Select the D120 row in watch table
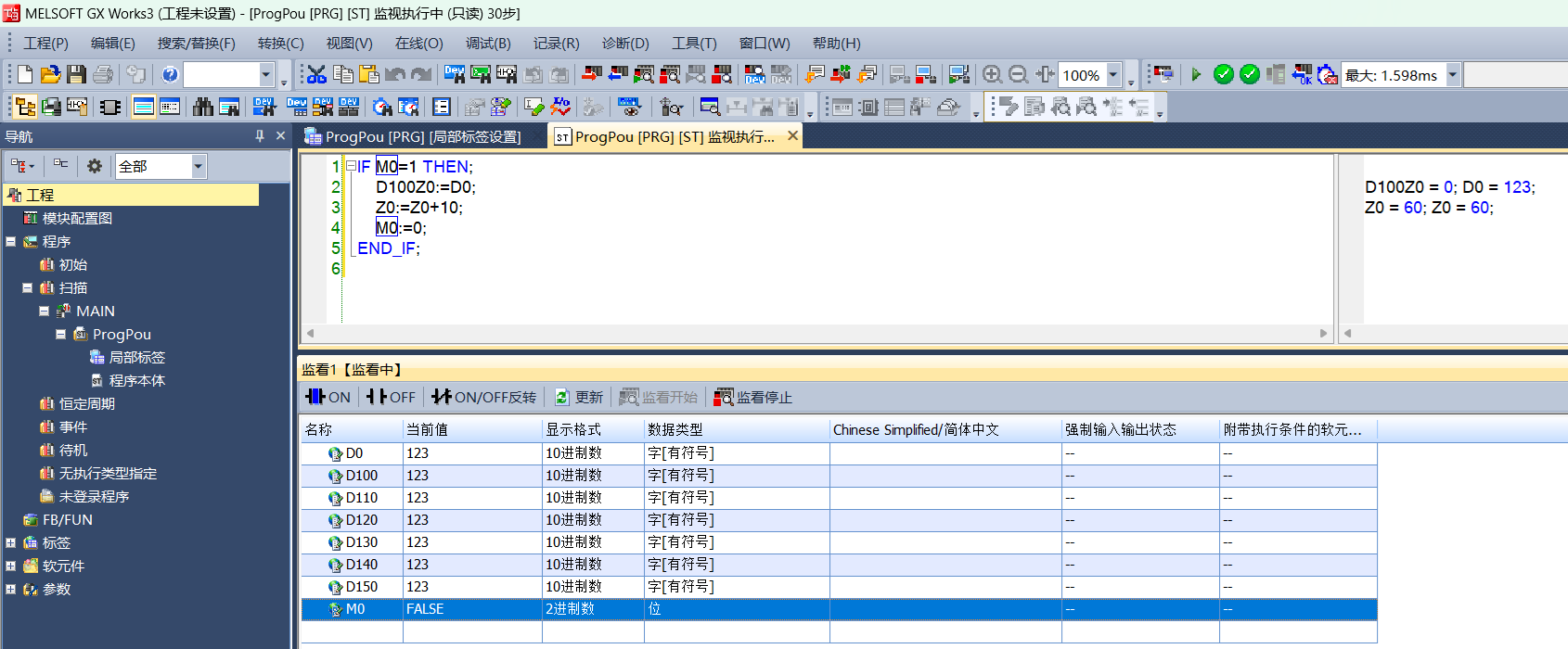Image resolution: width=1568 pixels, height=649 pixels. pyautogui.click(x=362, y=520)
